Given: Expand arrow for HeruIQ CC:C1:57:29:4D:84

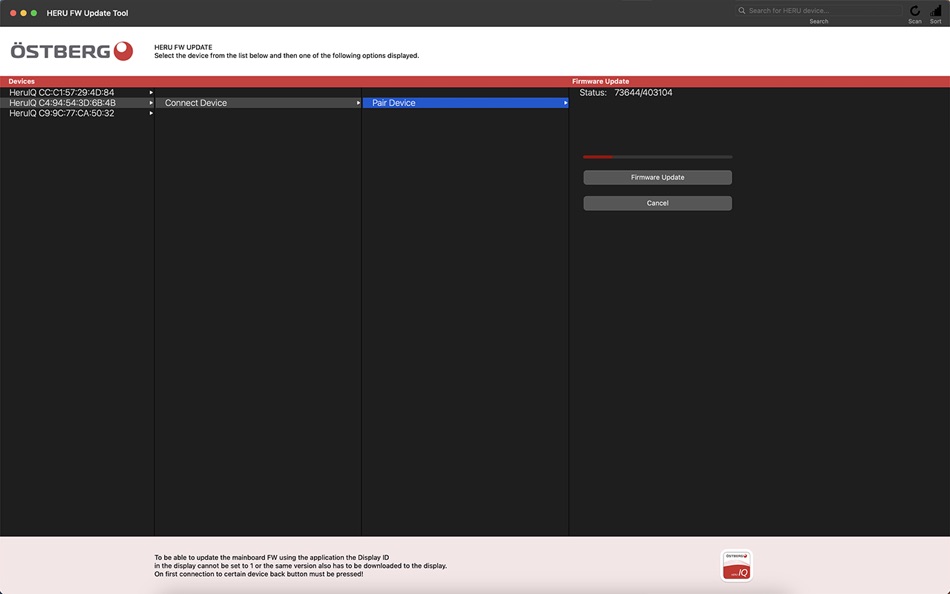Looking at the screenshot, I should click(x=151, y=93).
